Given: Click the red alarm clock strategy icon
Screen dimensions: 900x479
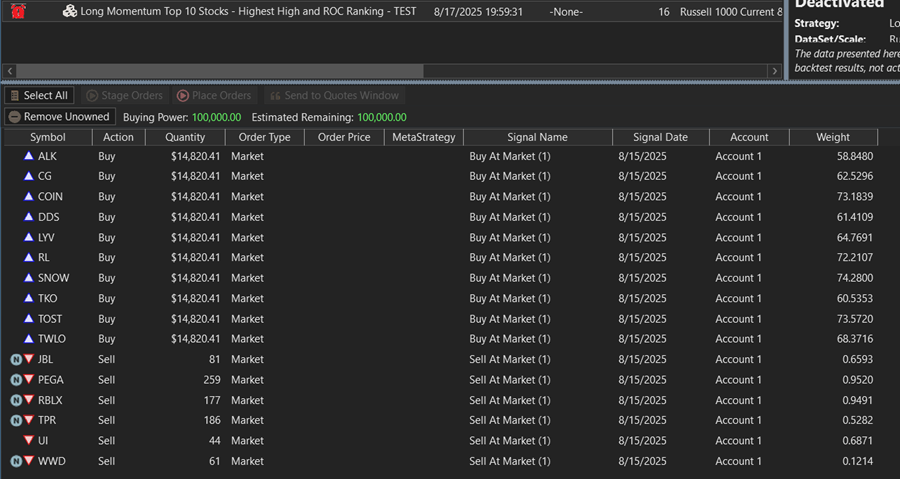Looking at the screenshot, I should (18, 11).
